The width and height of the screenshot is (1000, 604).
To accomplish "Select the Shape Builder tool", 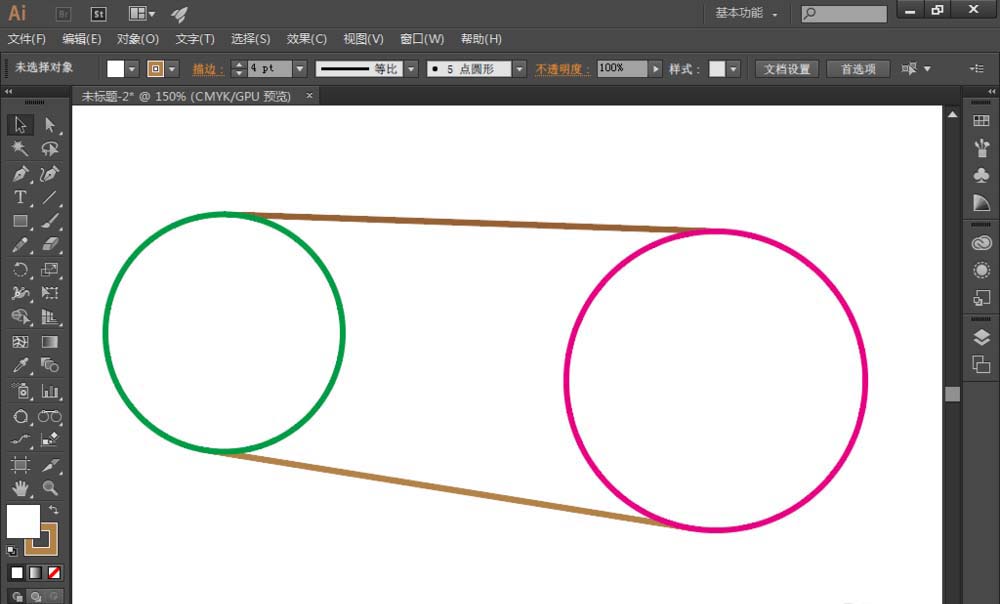I will click(20, 317).
